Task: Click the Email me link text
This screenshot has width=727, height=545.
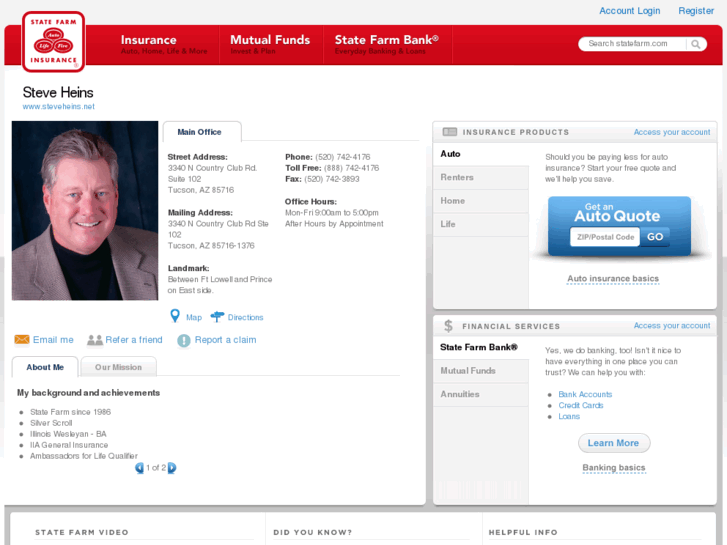Action: click(53, 340)
